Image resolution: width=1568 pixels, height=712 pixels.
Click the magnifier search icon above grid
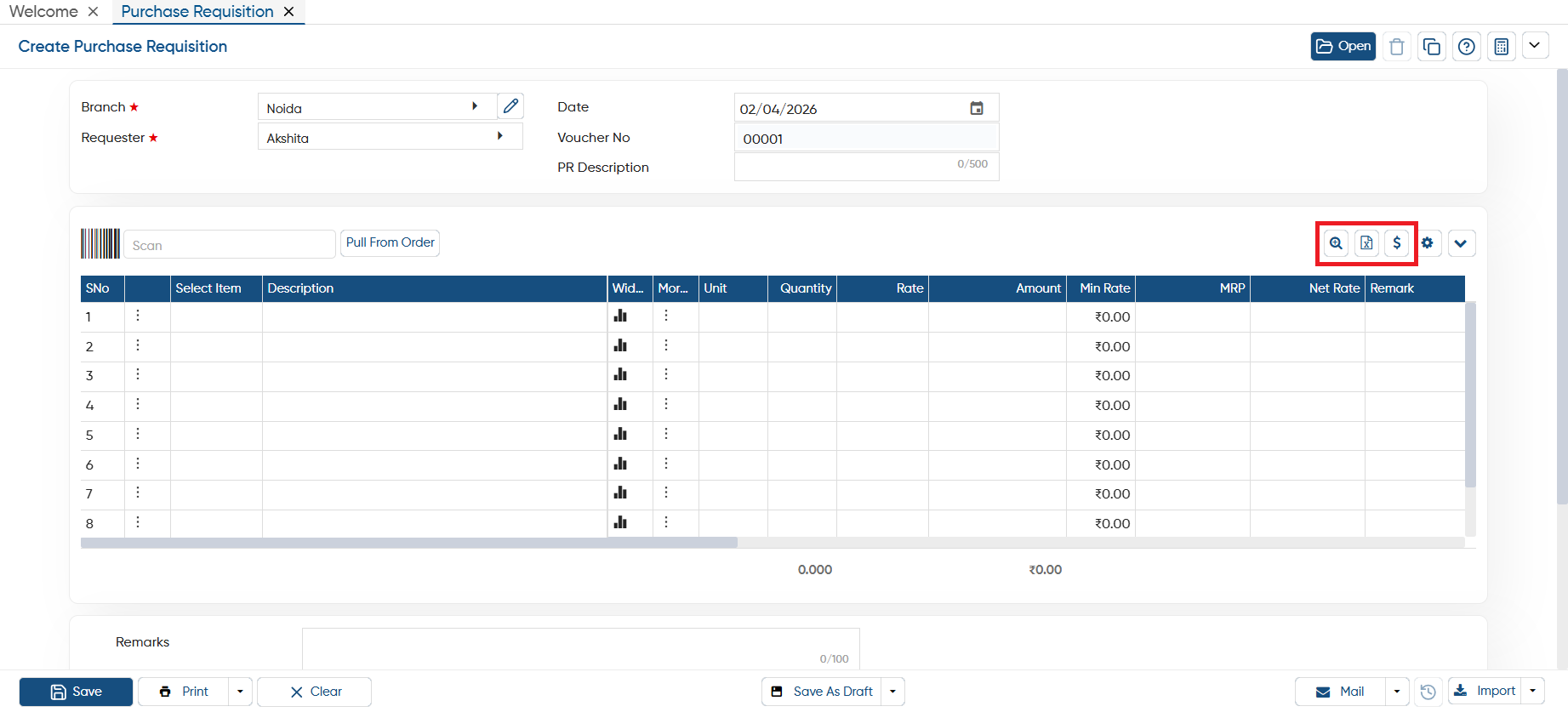[x=1336, y=243]
